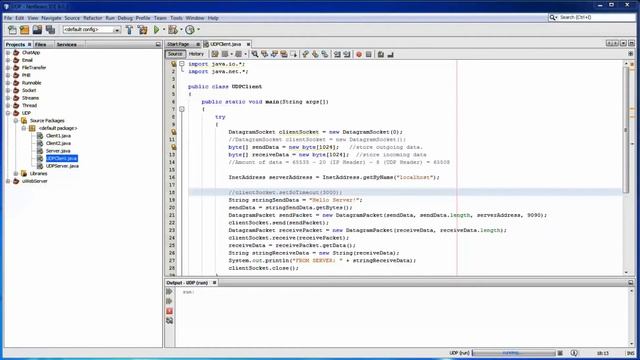Select Client1.java in project tree
This screenshot has height=360, width=640.
[x=58, y=136]
